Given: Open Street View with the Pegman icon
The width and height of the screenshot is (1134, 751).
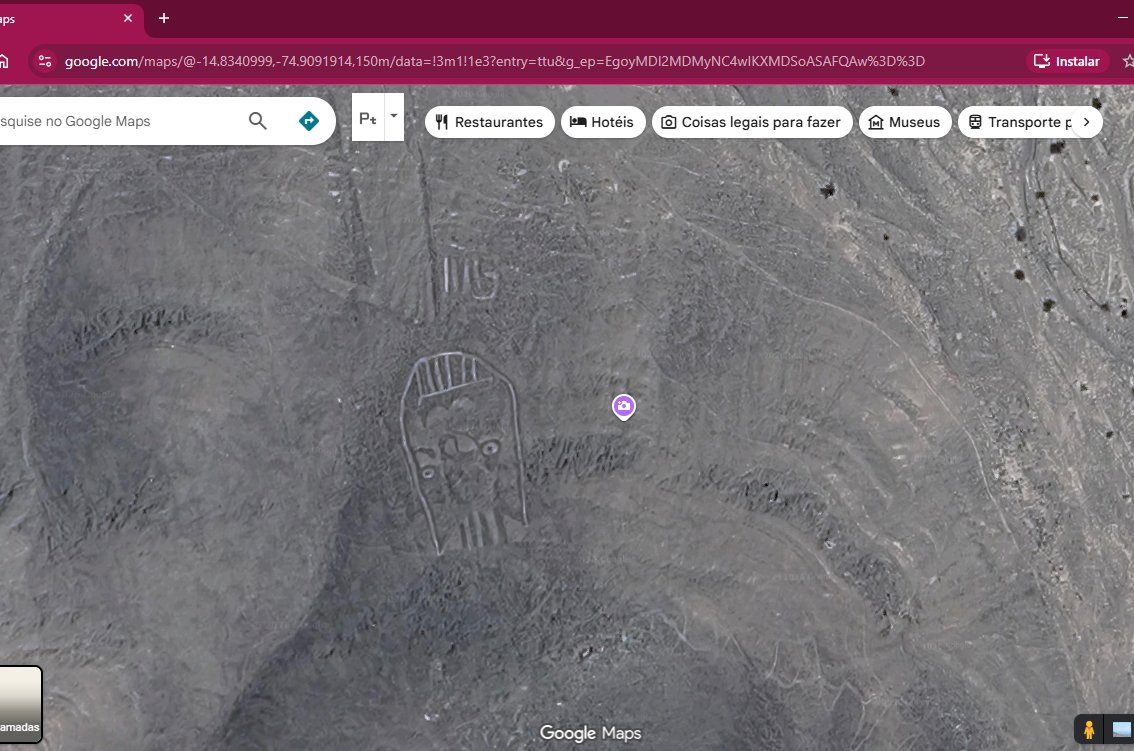Looking at the screenshot, I should 1088,730.
